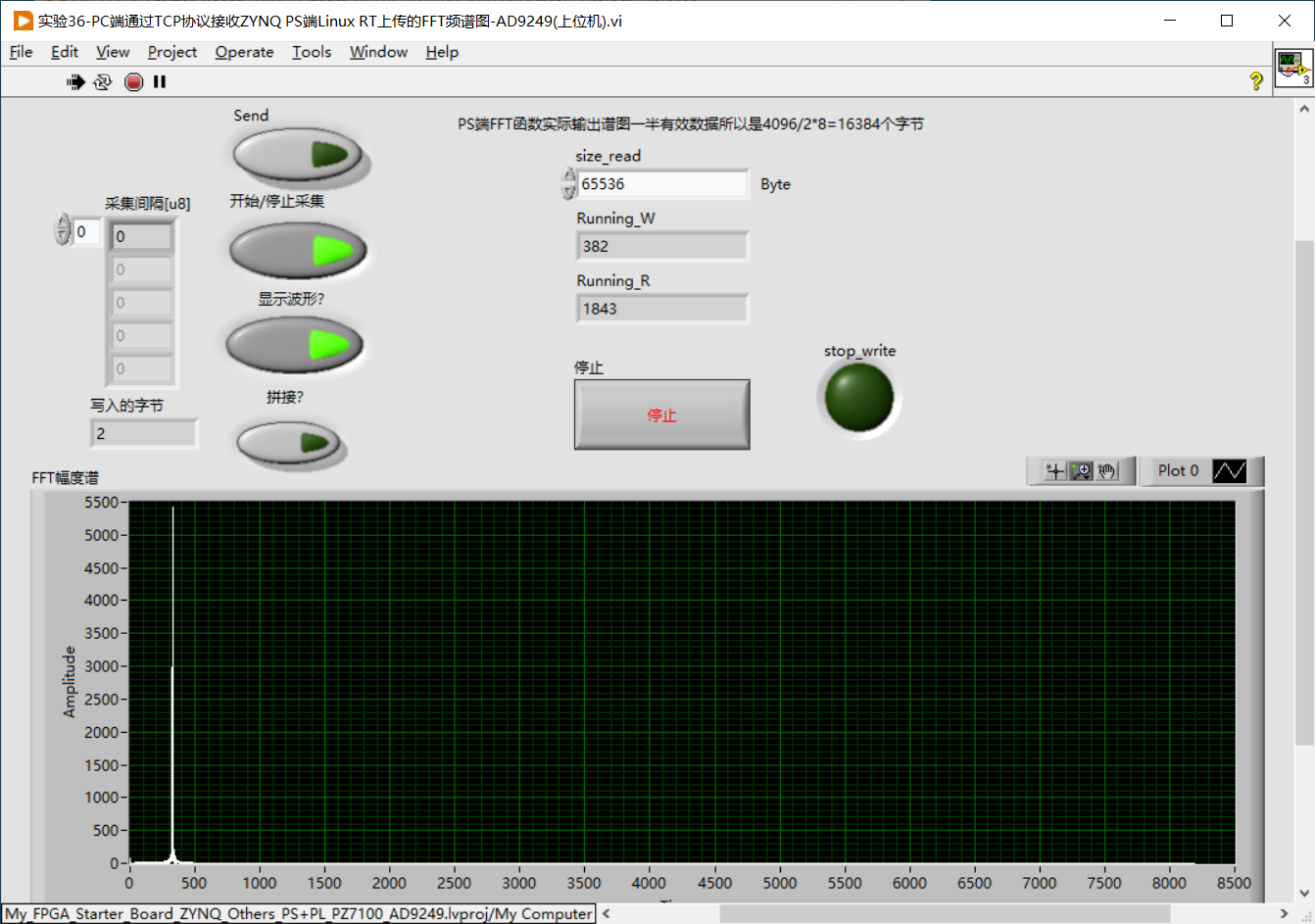Open the Edit menu
Viewport: 1315px width, 924px height.
[65, 52]
